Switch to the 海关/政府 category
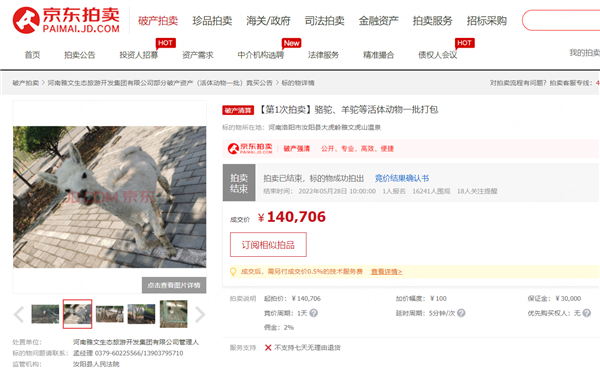Image resolution: width=600 pixels, height=373 pixels. [268, 21]
